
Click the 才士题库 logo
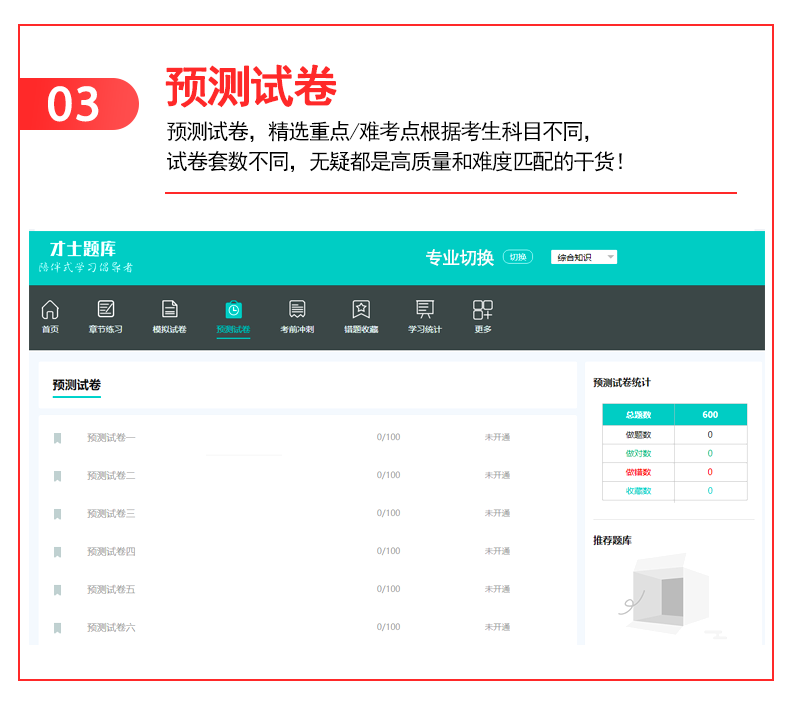(83, 249)
